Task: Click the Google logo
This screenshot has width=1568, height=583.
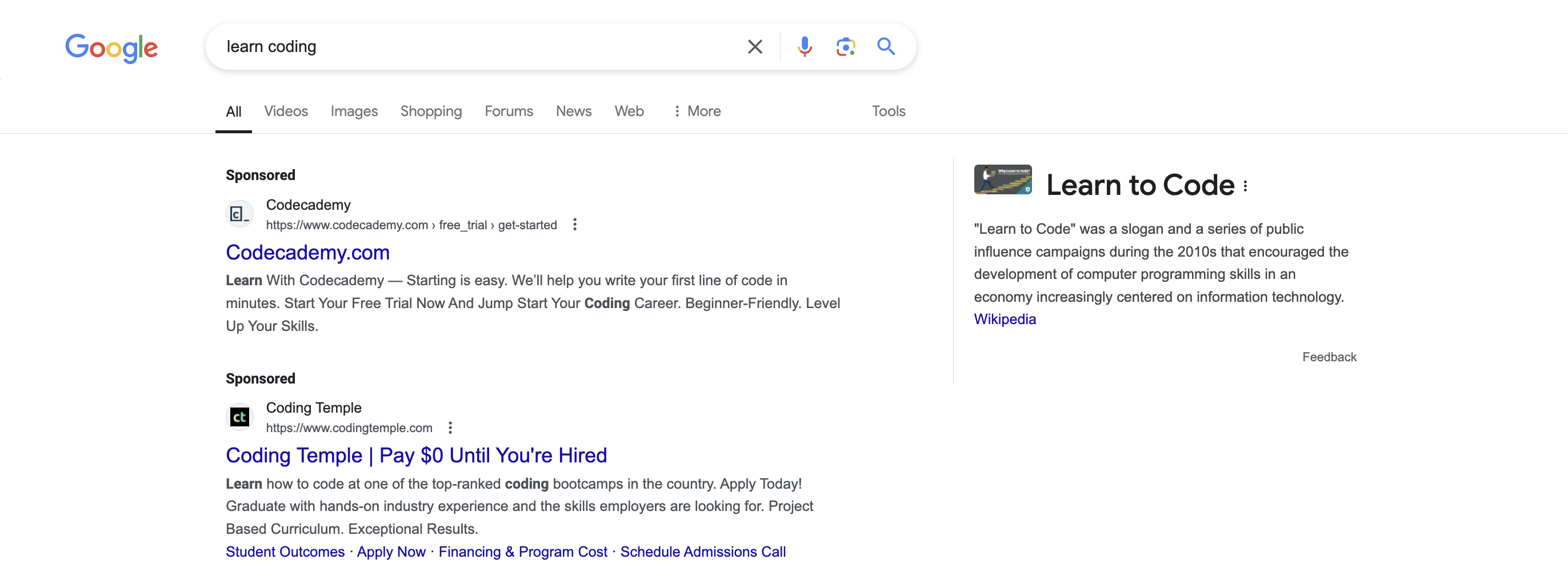Action: click(111, 47)
